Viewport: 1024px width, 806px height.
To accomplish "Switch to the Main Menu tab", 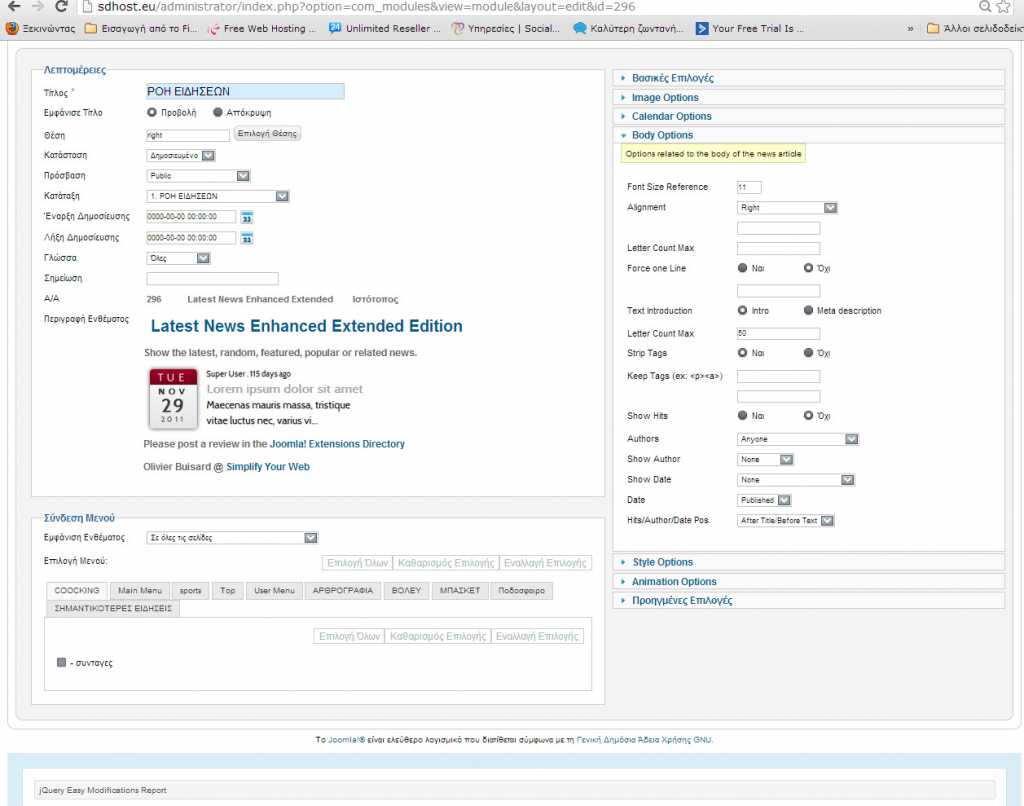I will coord(139,591).
